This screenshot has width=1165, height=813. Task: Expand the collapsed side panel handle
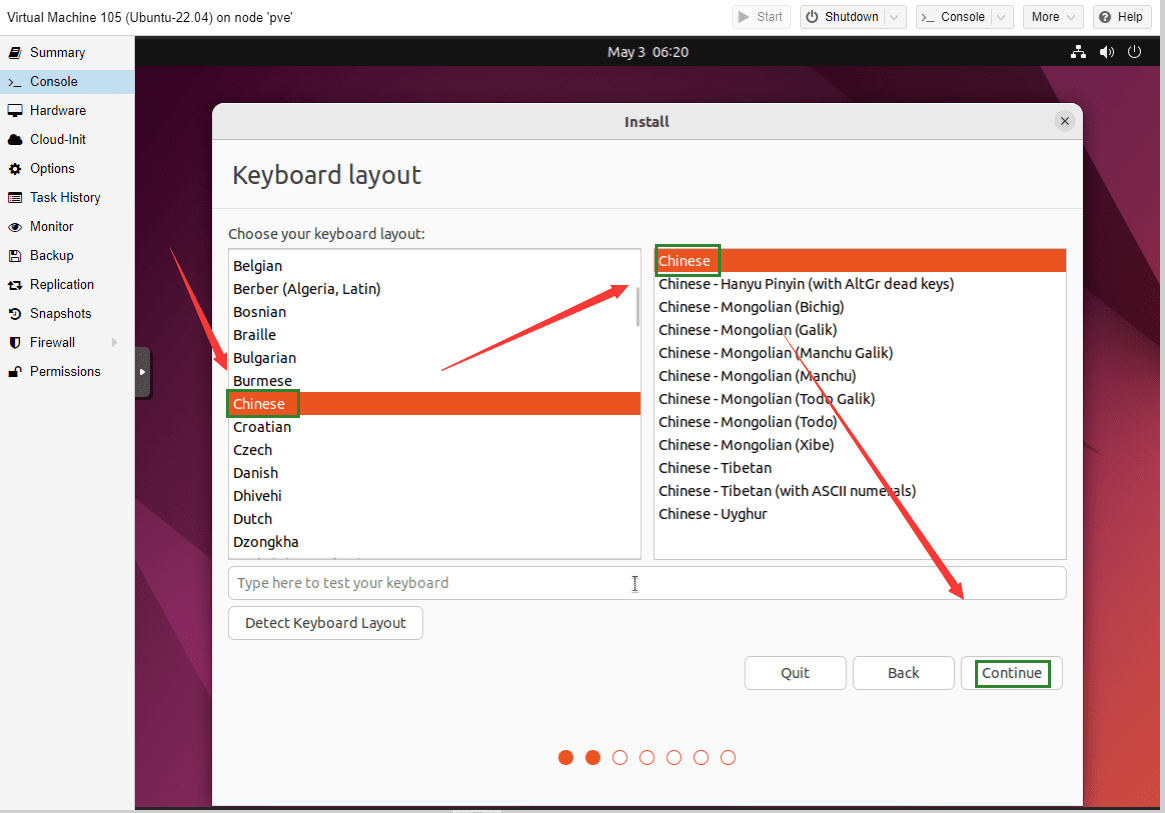(x=143, y=372)
